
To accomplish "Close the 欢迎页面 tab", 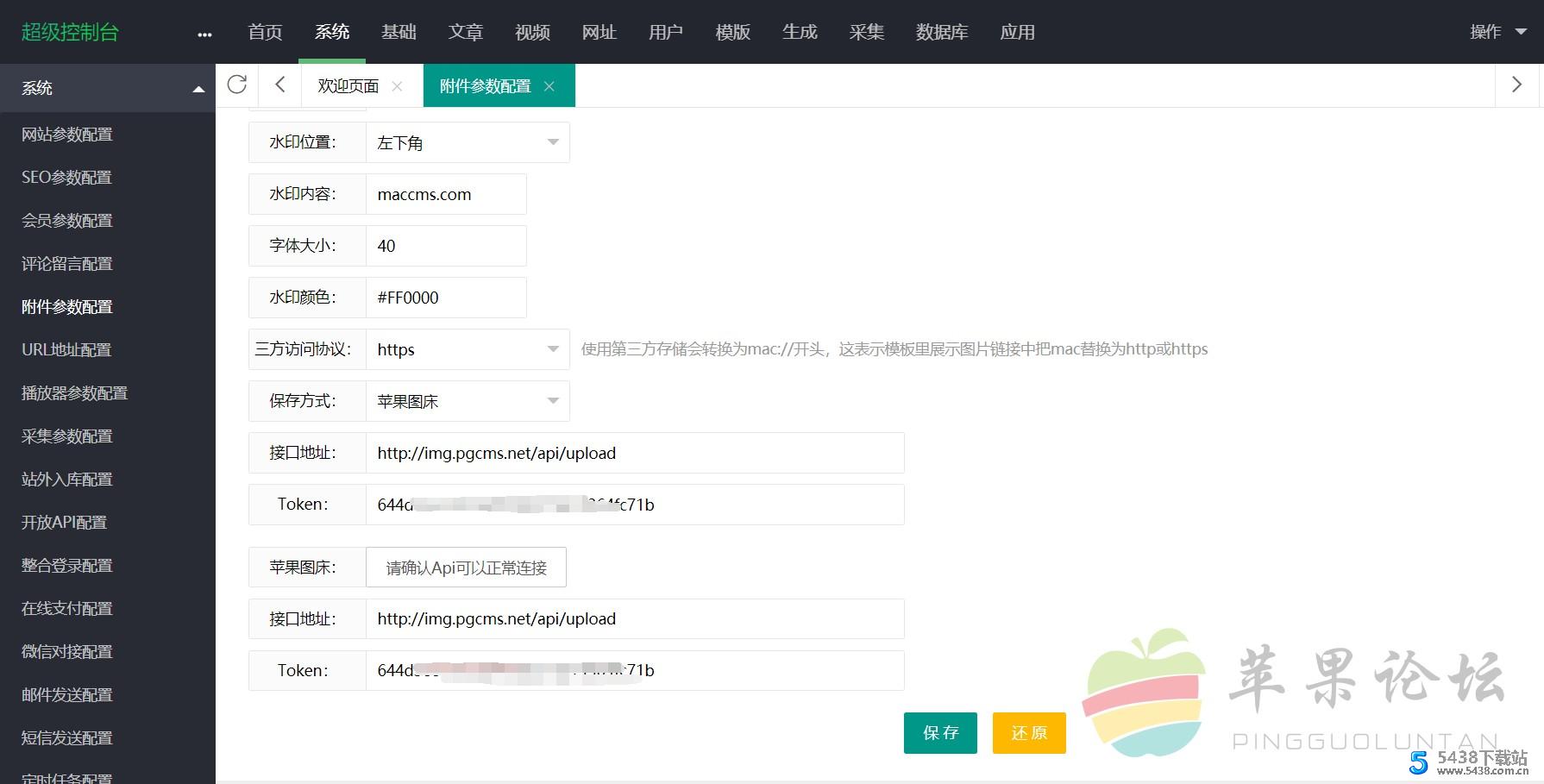I will 397,86.
